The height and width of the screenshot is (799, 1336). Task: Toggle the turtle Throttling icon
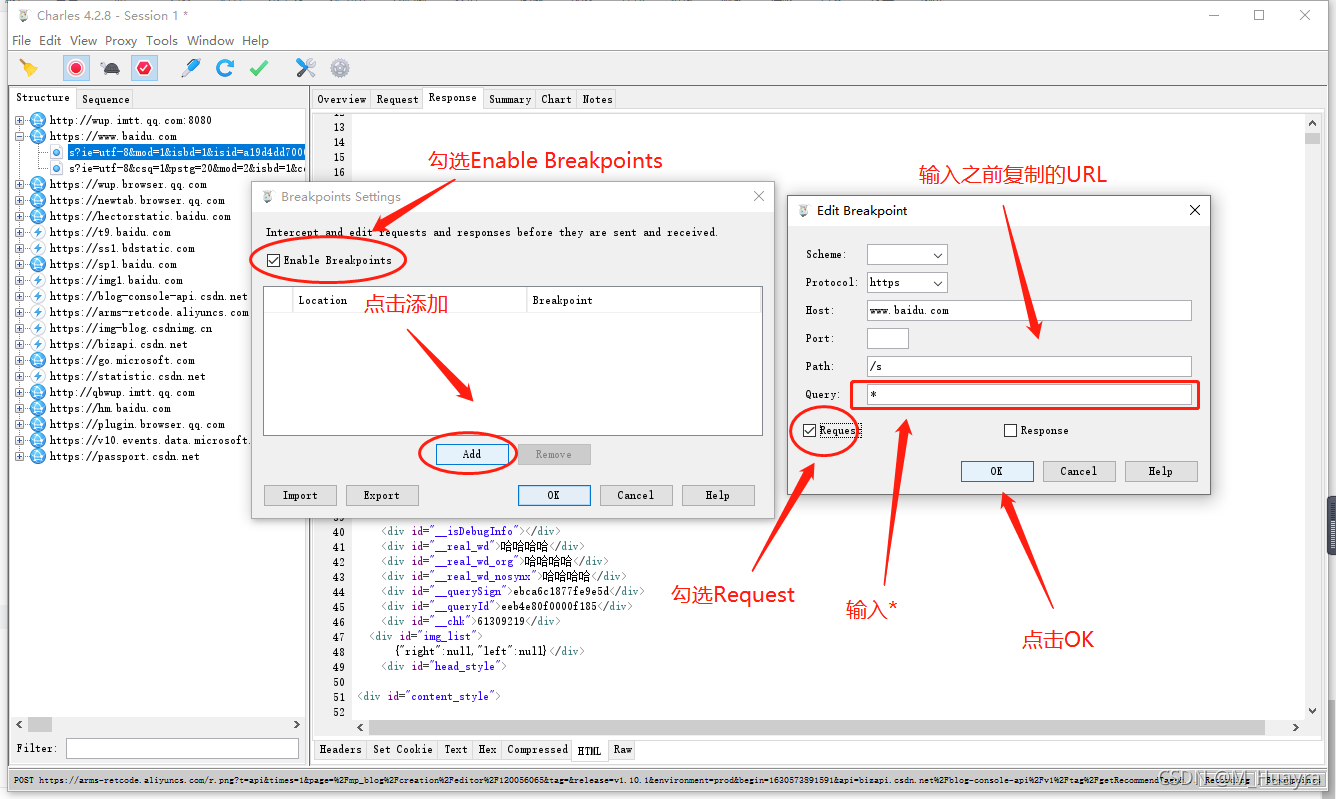[x=110, y=68]
